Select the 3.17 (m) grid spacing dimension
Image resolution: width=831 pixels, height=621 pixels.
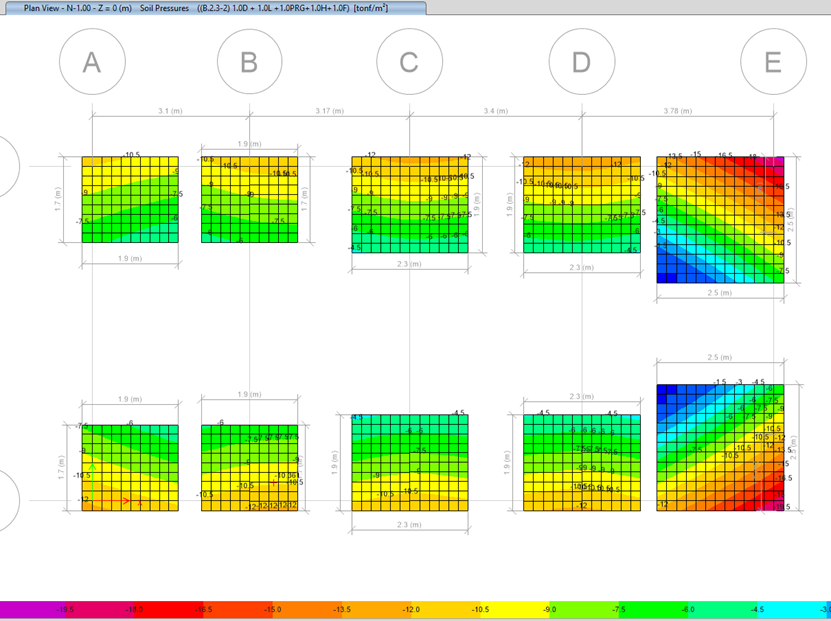(x=329, y=110)
